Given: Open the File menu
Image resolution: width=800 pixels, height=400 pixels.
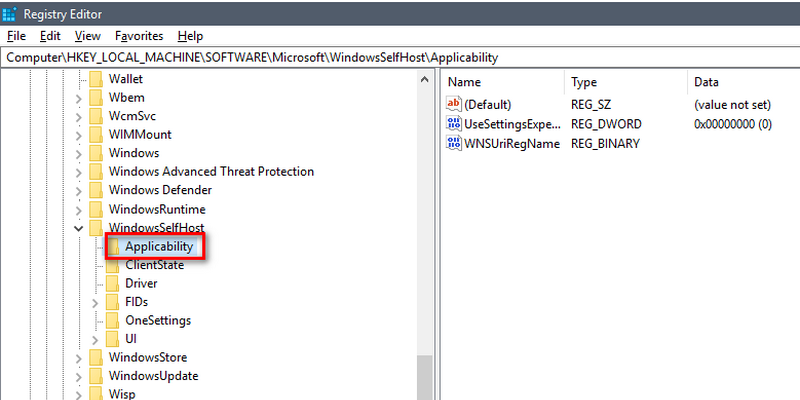Looking at the screenshot, I should tap(16, 36).
